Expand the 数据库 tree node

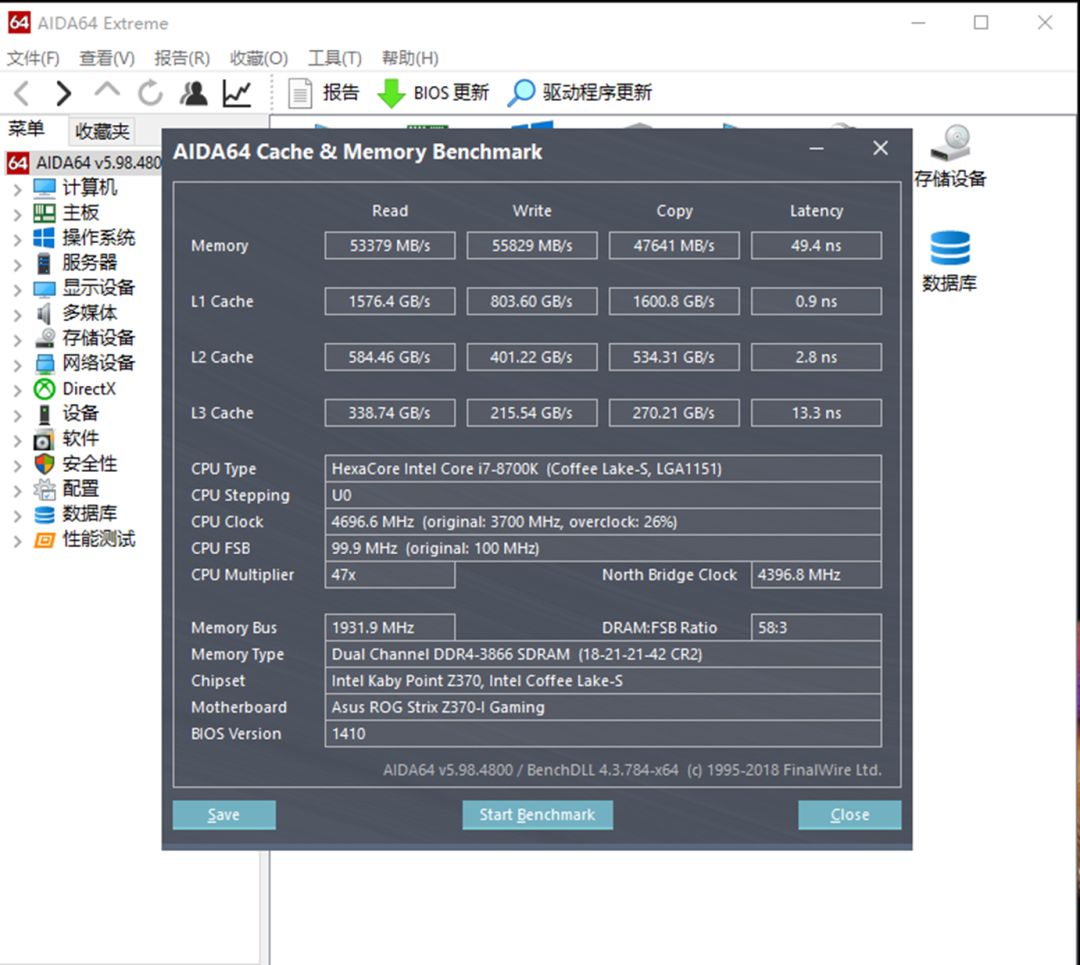(x=17, y=516)
